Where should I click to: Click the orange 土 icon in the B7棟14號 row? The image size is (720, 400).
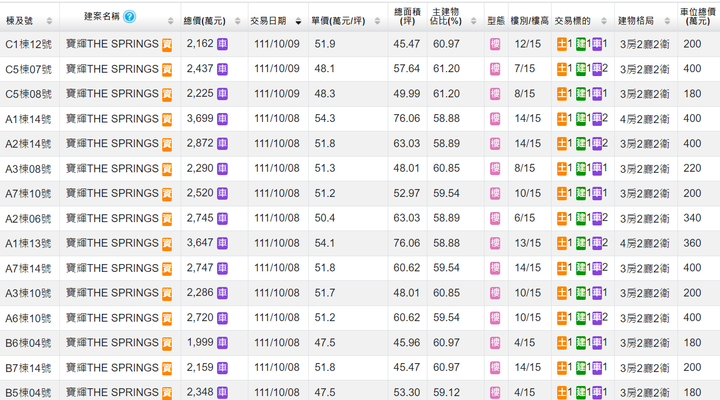(562, 368)
